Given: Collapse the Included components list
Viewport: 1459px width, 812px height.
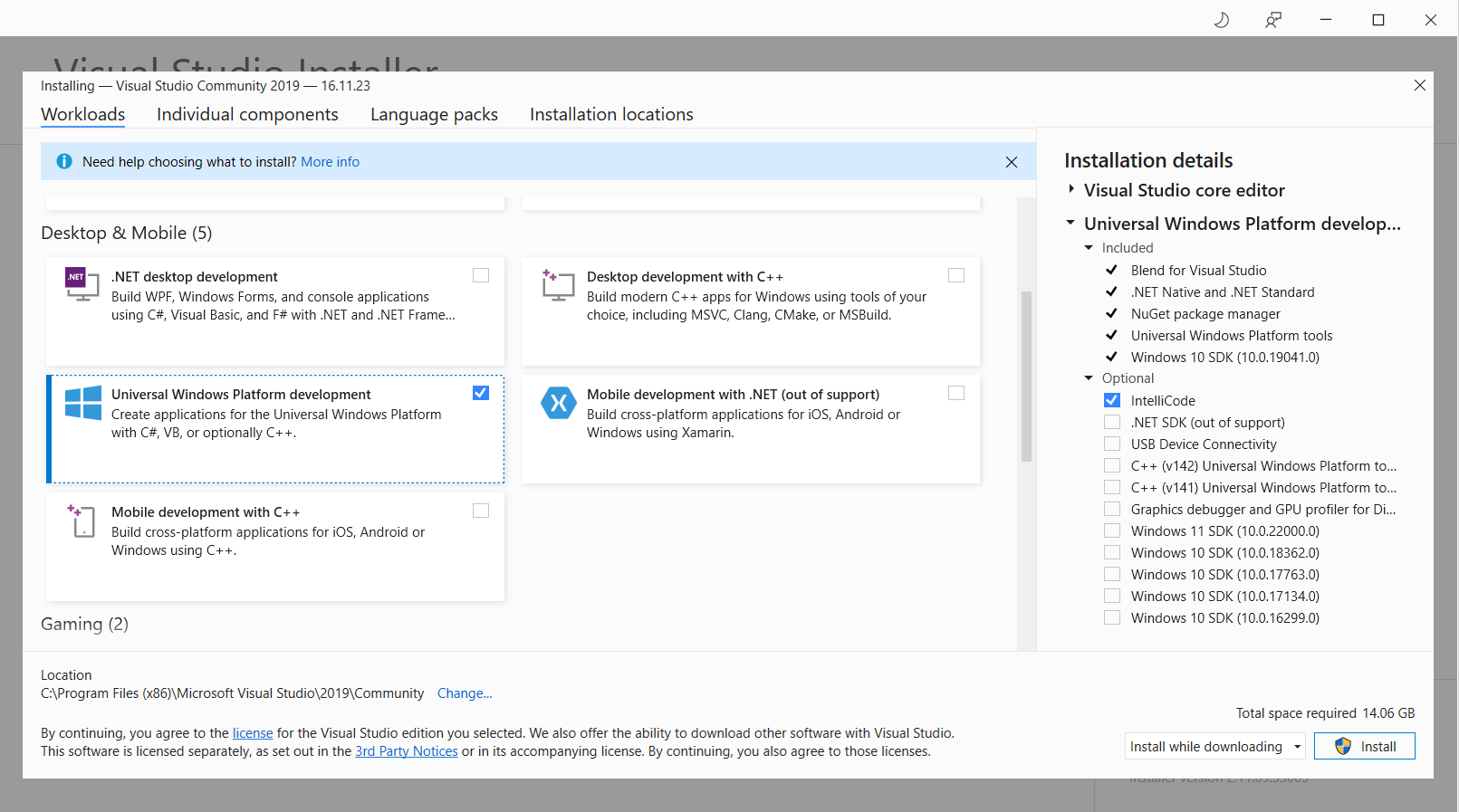Looking at the screenshot, I should coord(1089,248).
